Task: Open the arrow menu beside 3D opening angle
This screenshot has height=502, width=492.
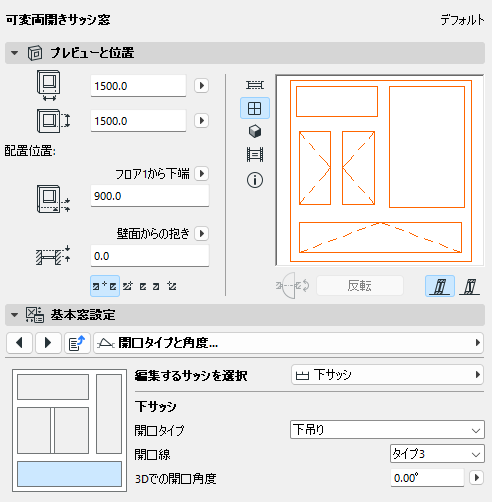Action: pos(477,478)
